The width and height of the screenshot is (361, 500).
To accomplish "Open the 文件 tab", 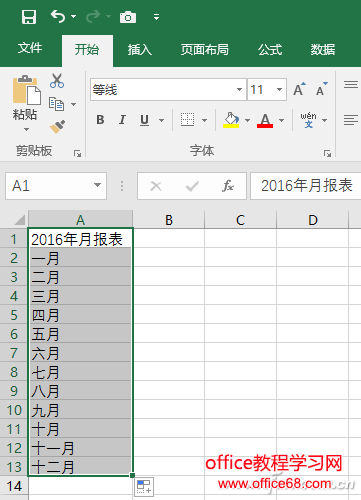I will tap(30, 49).
